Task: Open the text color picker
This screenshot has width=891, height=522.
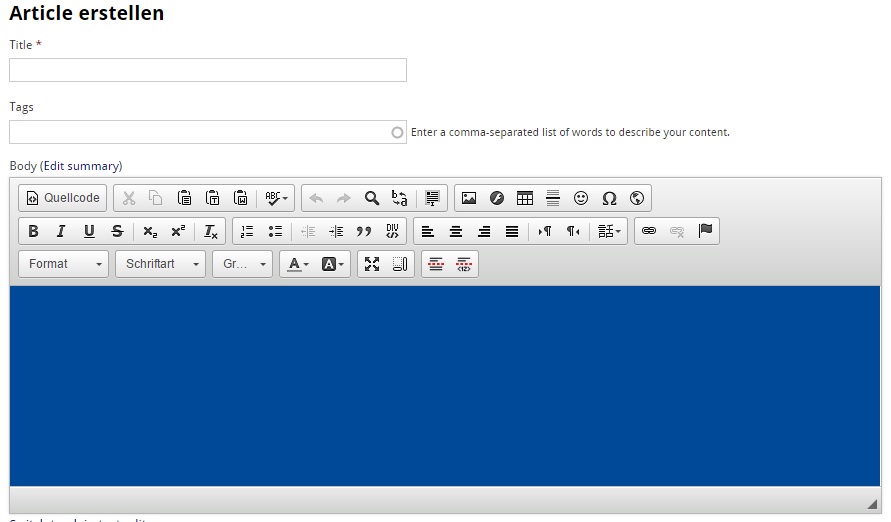Action: 298,264
